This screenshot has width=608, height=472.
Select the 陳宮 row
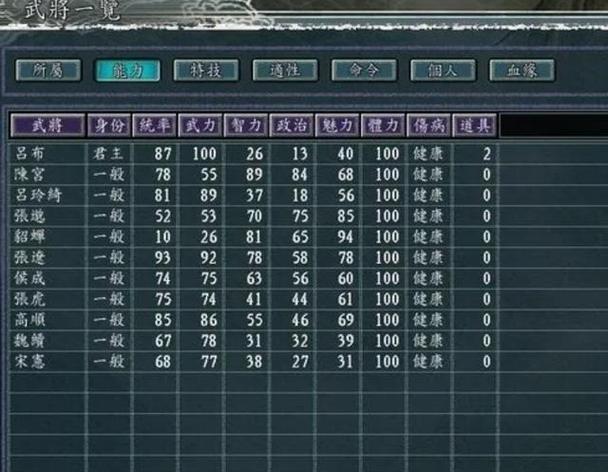click(x=28, y=174)
